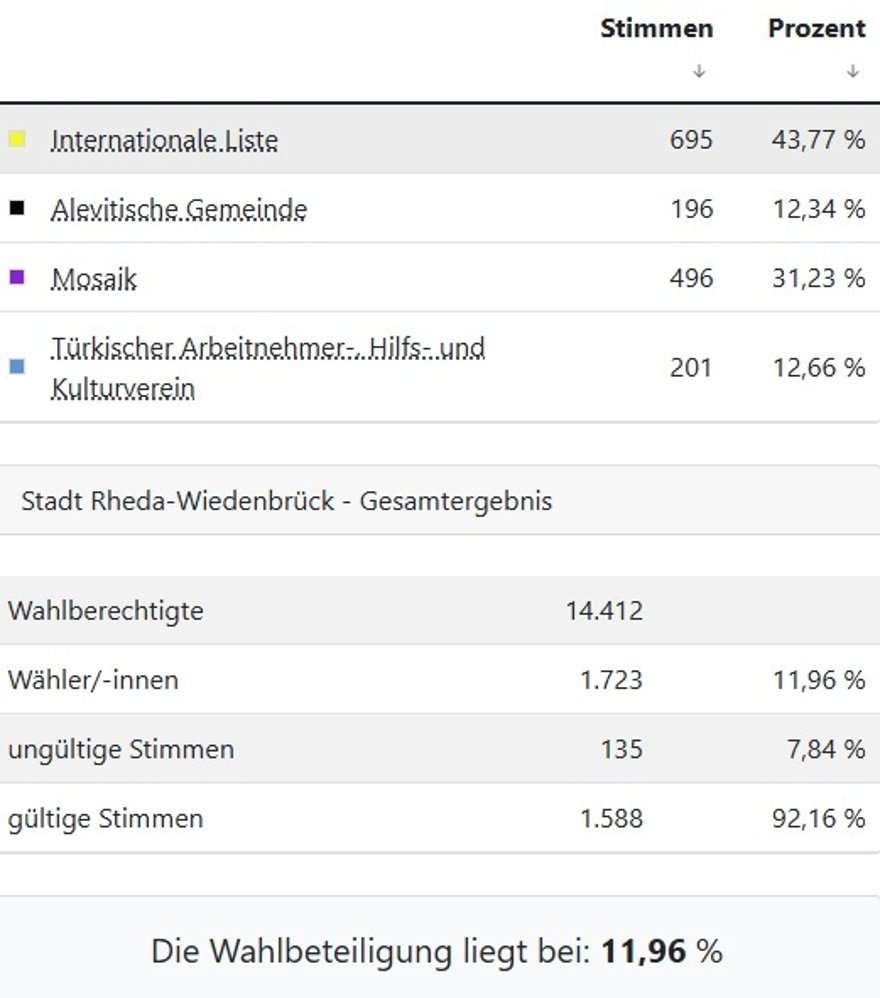
Task: Open the Internationale Liste link
Action: coord(164,141)
